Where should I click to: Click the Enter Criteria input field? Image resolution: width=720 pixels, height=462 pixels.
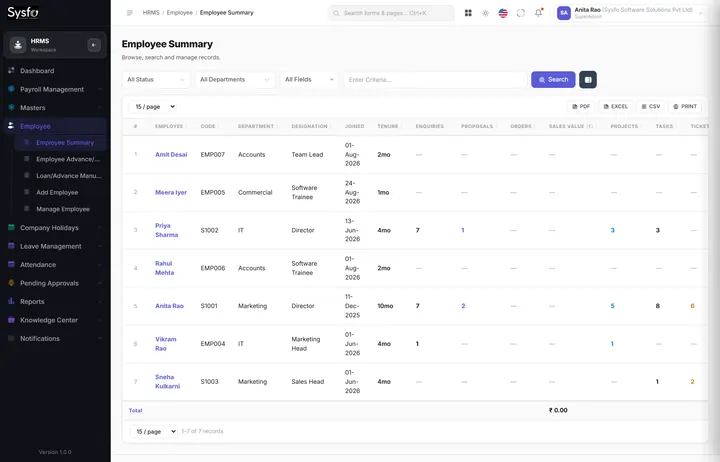pos(435,79)
